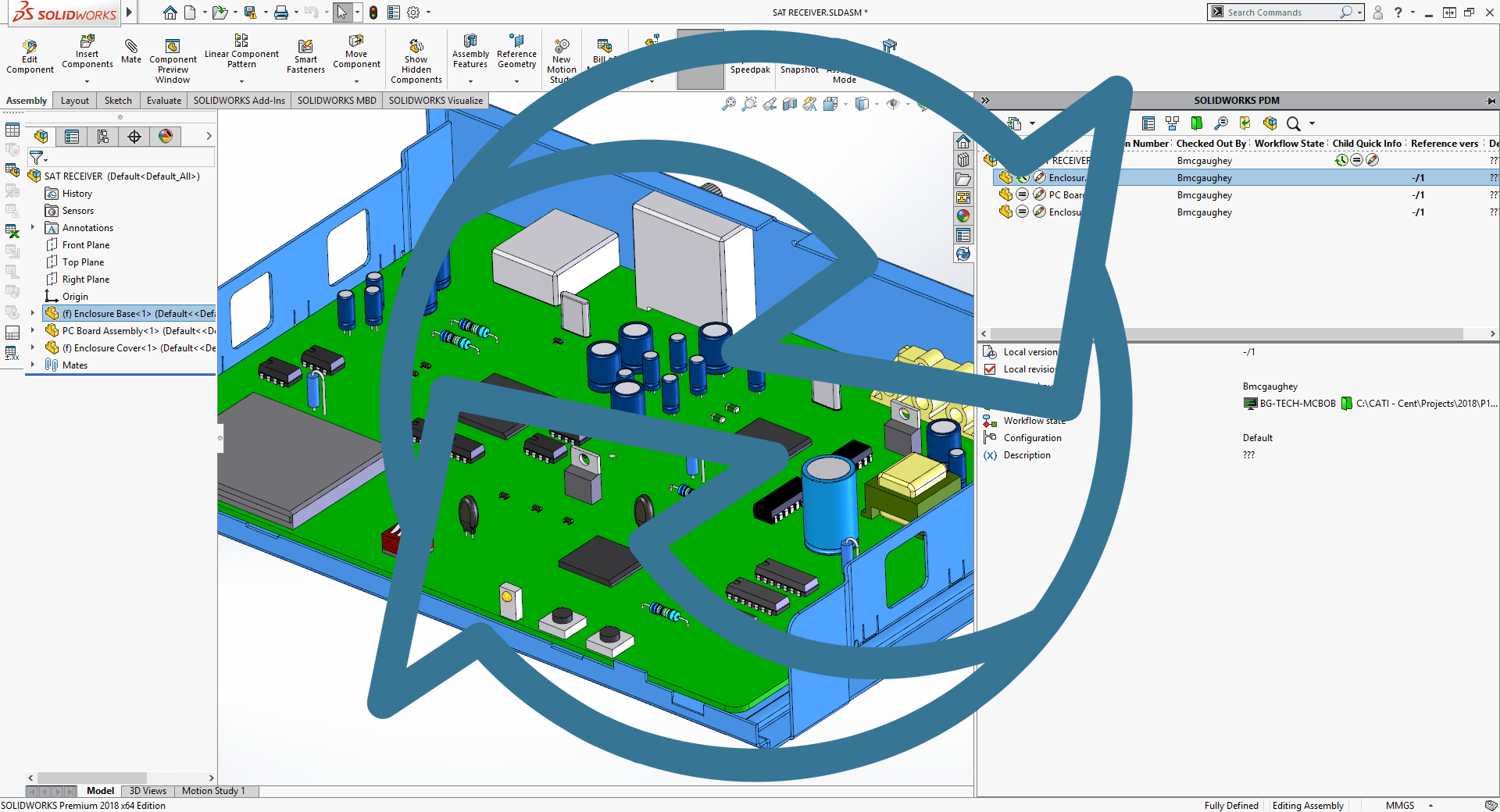Open the Assembly Features tool
Image resolution: width=1500 pixels, height=812 pixels.
tap(470, 55)
